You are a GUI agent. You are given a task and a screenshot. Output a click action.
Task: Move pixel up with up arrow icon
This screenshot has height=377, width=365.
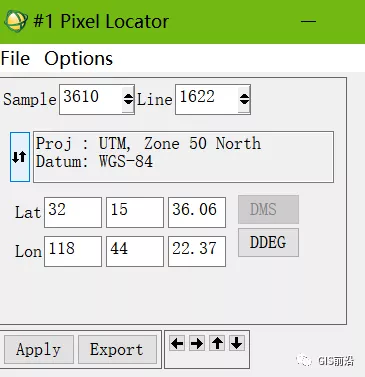click(x=217, y=343)
